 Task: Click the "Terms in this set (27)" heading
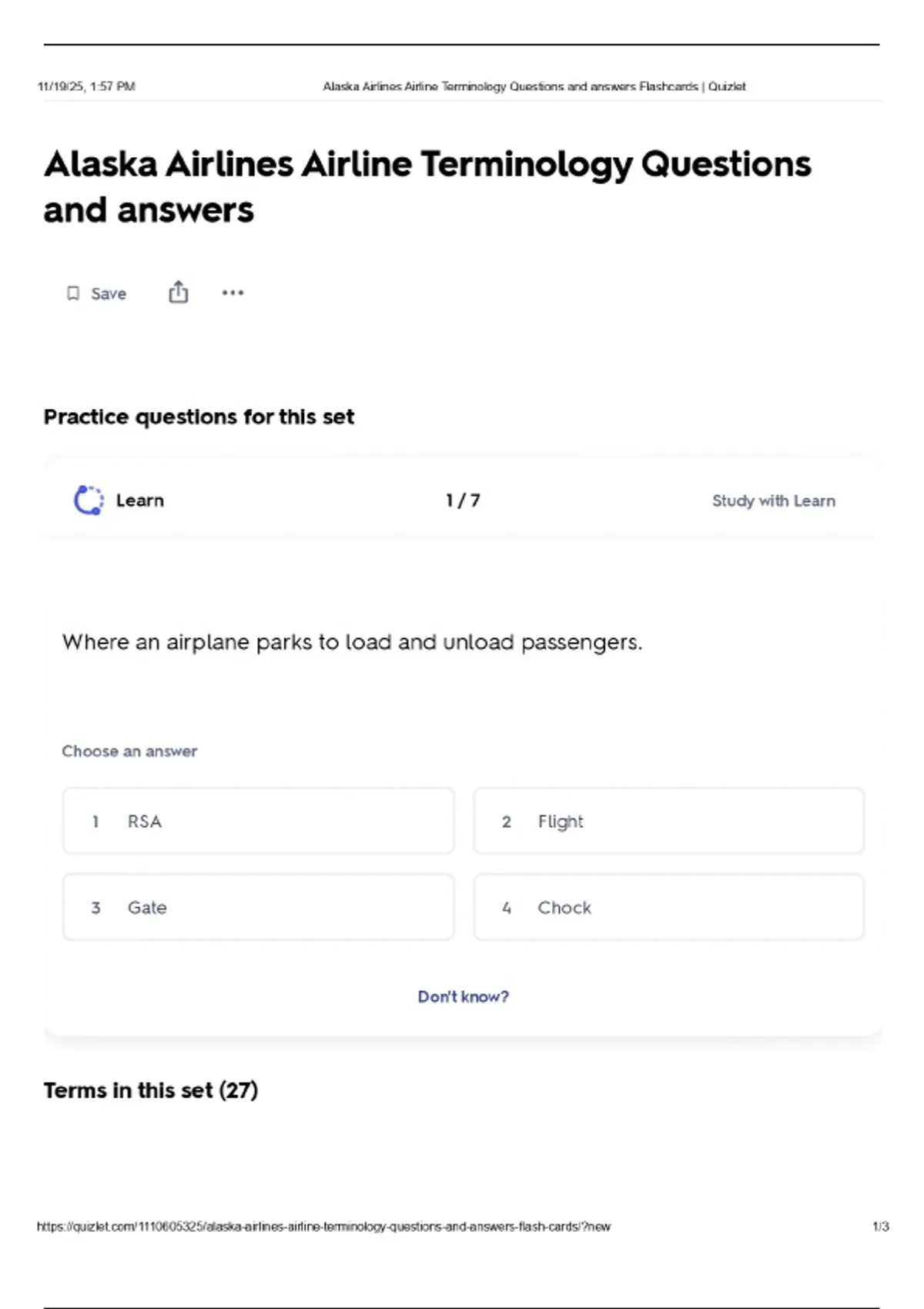[x=151, y=1090]
